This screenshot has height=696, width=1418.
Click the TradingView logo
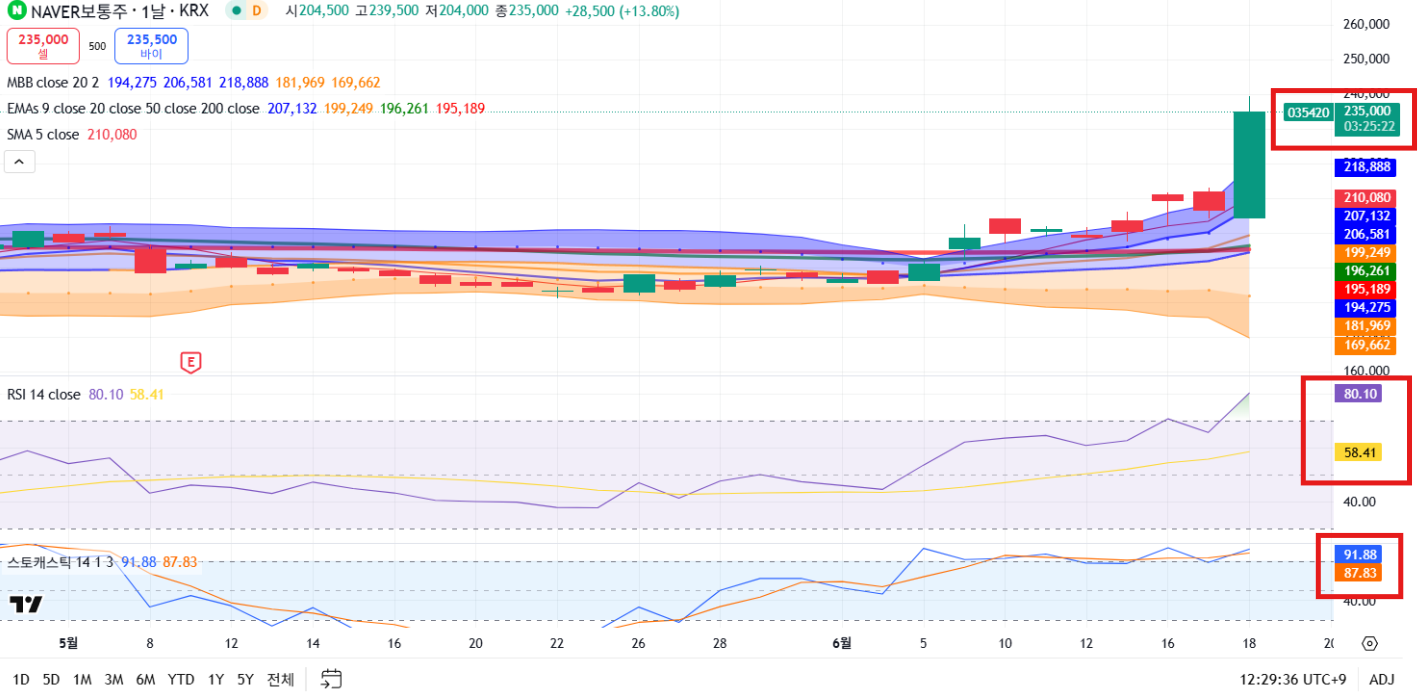click(26, 604)
